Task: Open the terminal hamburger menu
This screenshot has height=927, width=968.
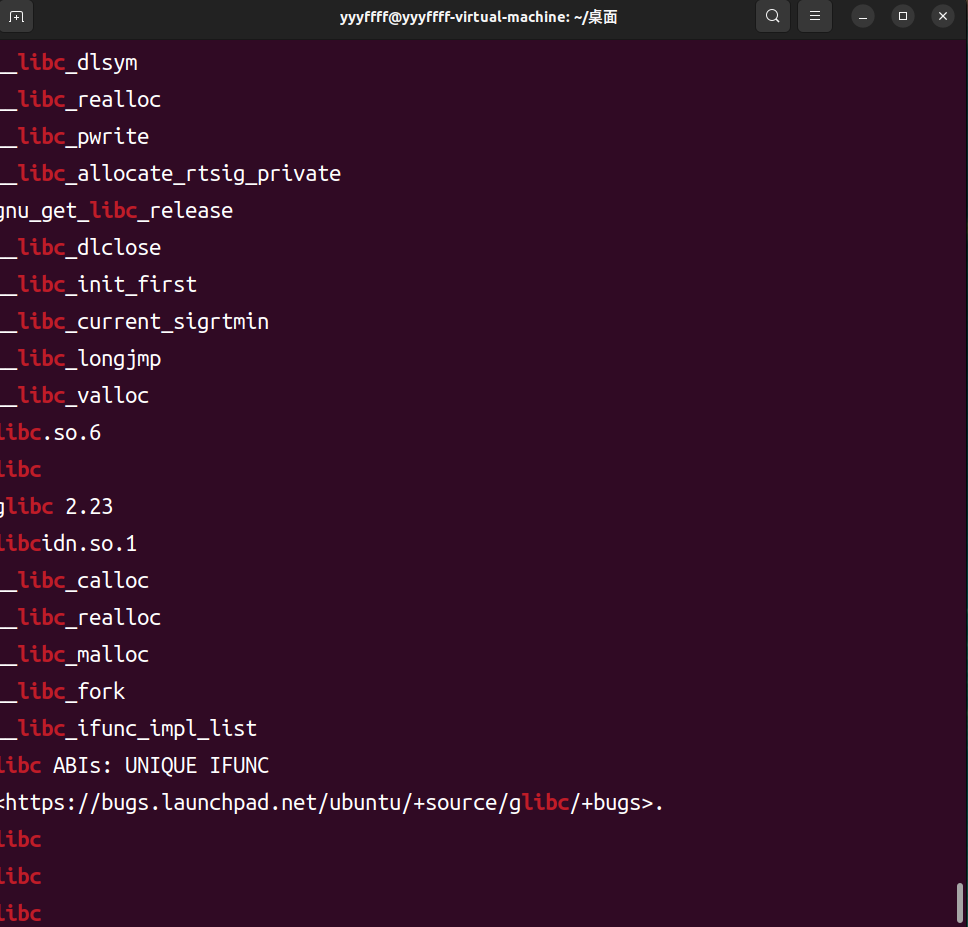Action: click(815, 16)
